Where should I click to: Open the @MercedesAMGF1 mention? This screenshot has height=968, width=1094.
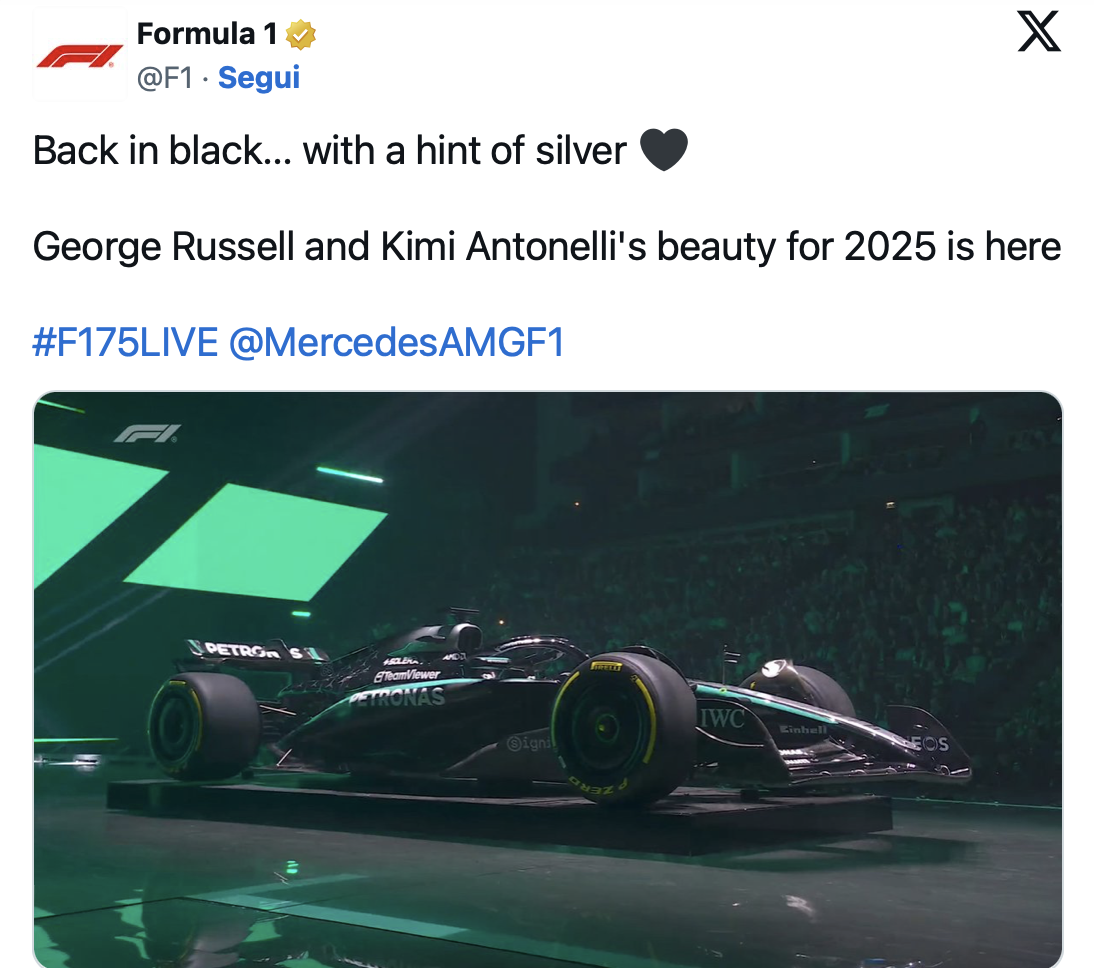[396, 342]
